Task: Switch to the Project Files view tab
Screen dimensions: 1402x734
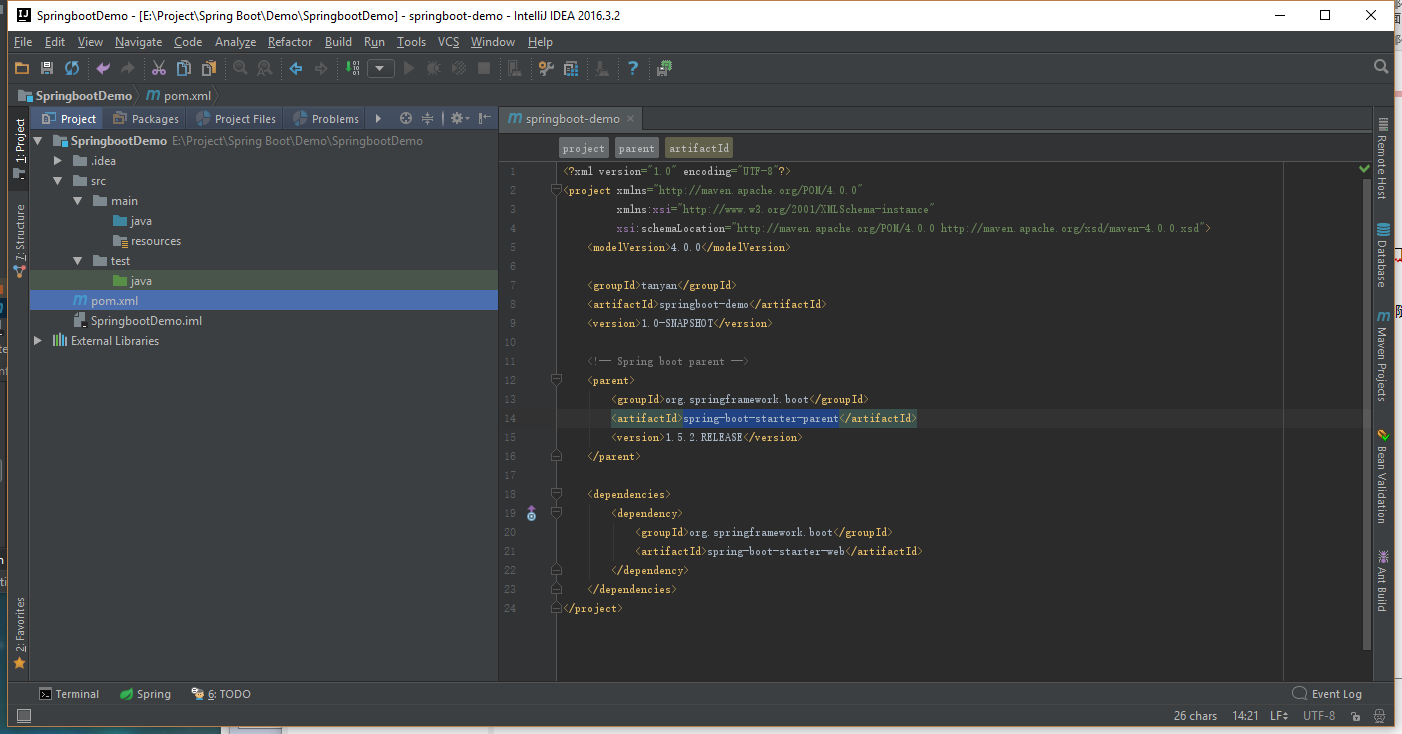Action: pyautogui.click(x=236, y=118)
